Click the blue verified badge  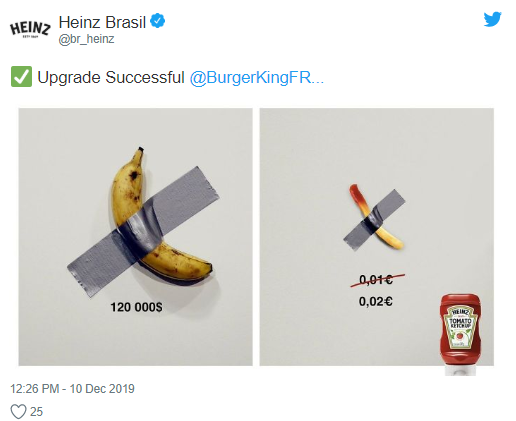pos(157,21)
